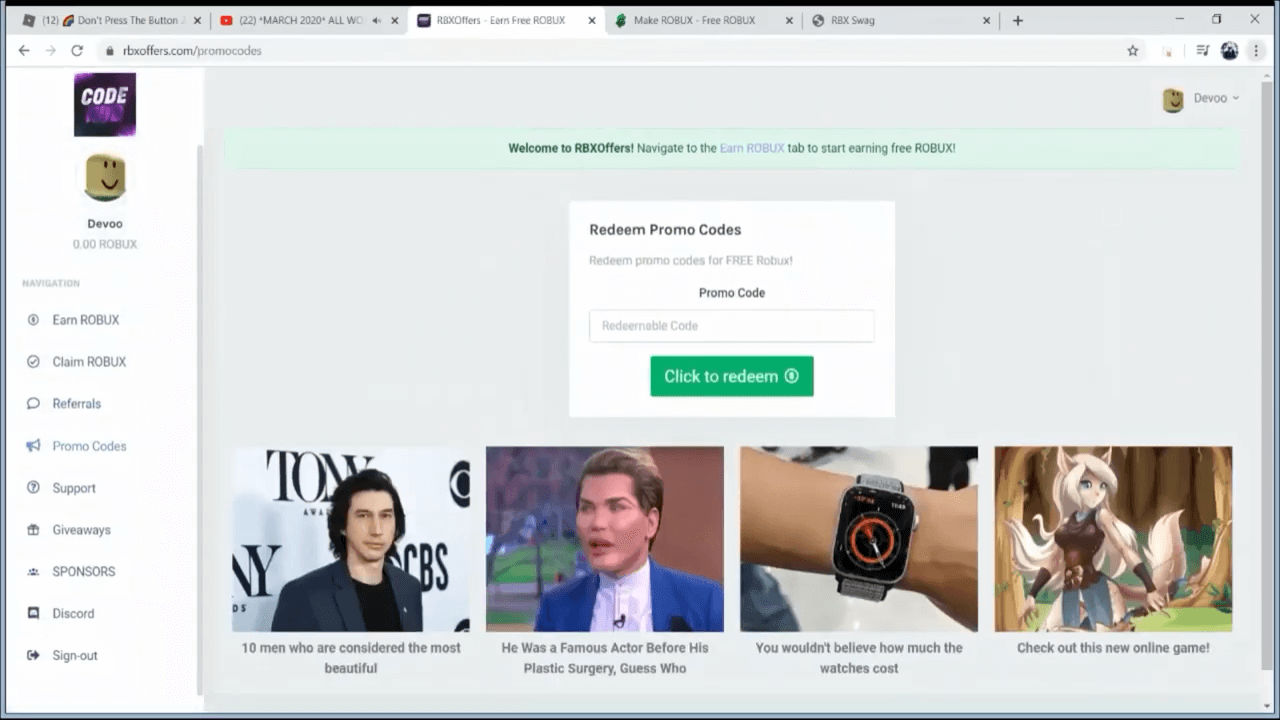Open the Tony Awards man ad image
This screenshot has height=720, width=1280.
tap(351, 539)
